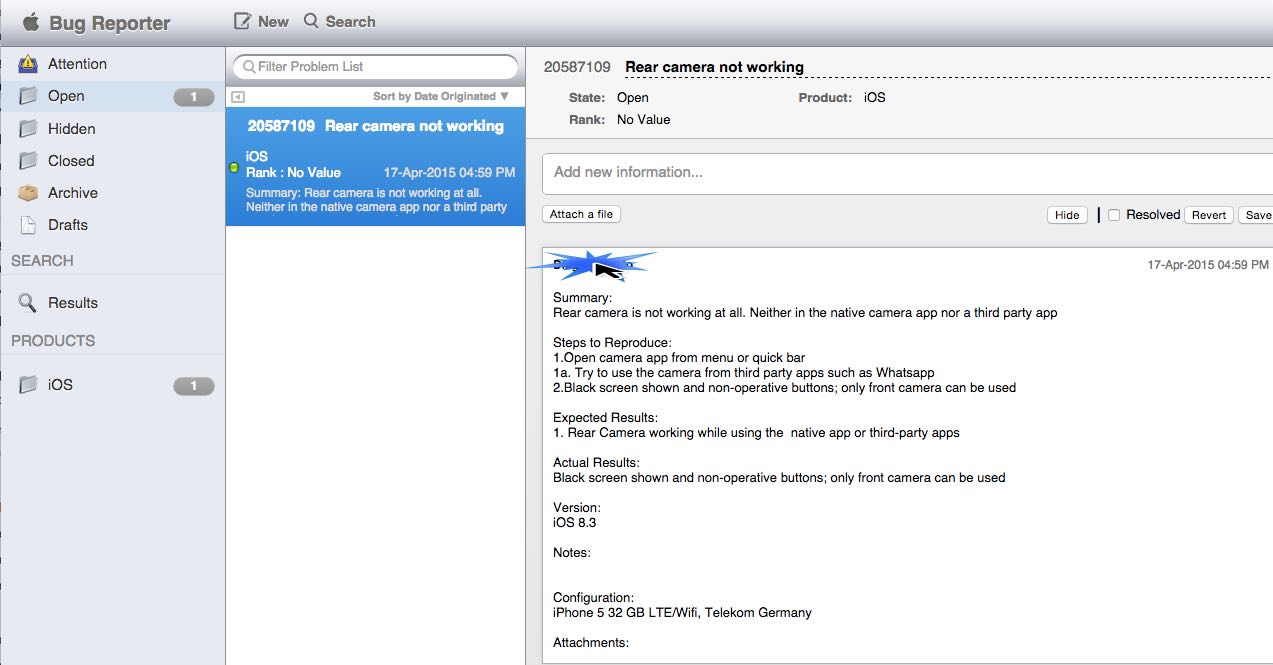
Task: Open the Attention section
Action: click(x=113, y=64)
